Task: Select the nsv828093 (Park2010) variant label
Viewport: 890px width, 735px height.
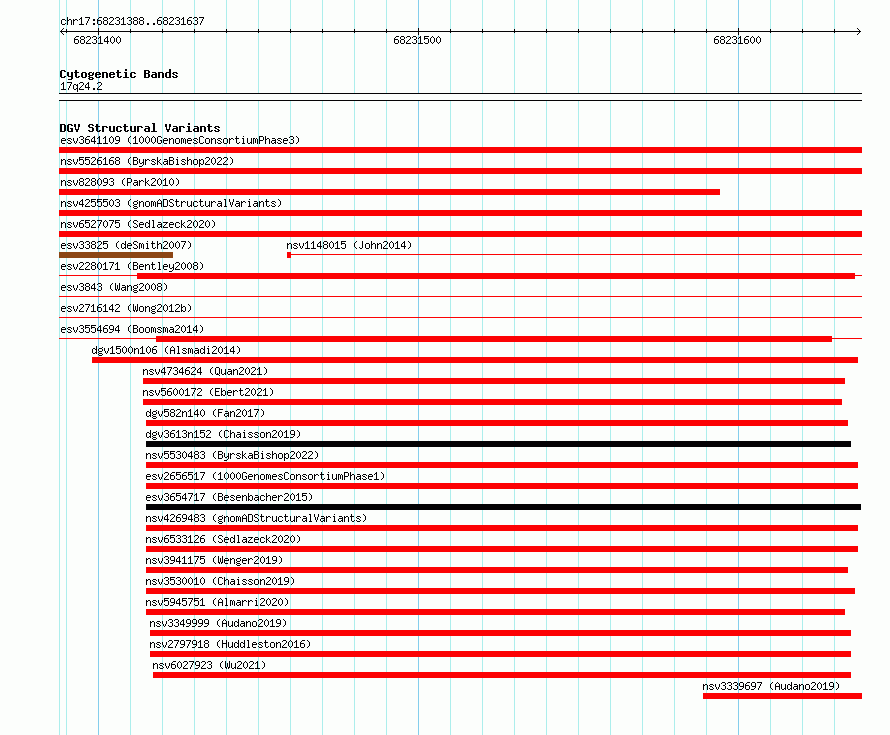Action: 120,182
